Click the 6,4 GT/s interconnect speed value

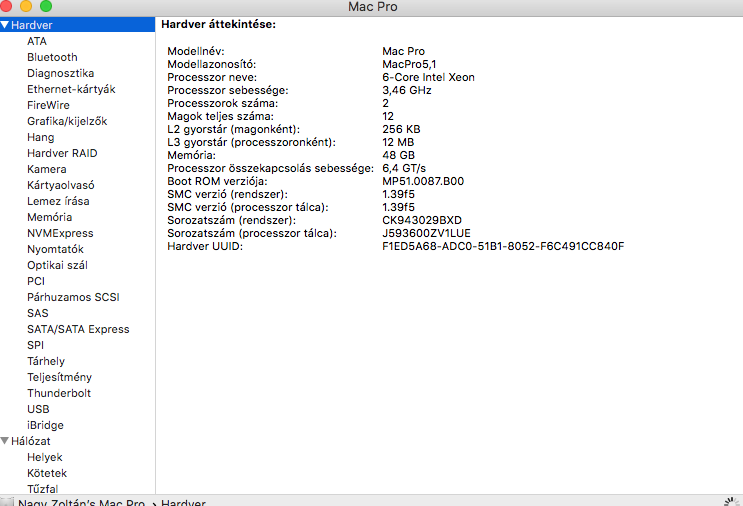point(404,168)
